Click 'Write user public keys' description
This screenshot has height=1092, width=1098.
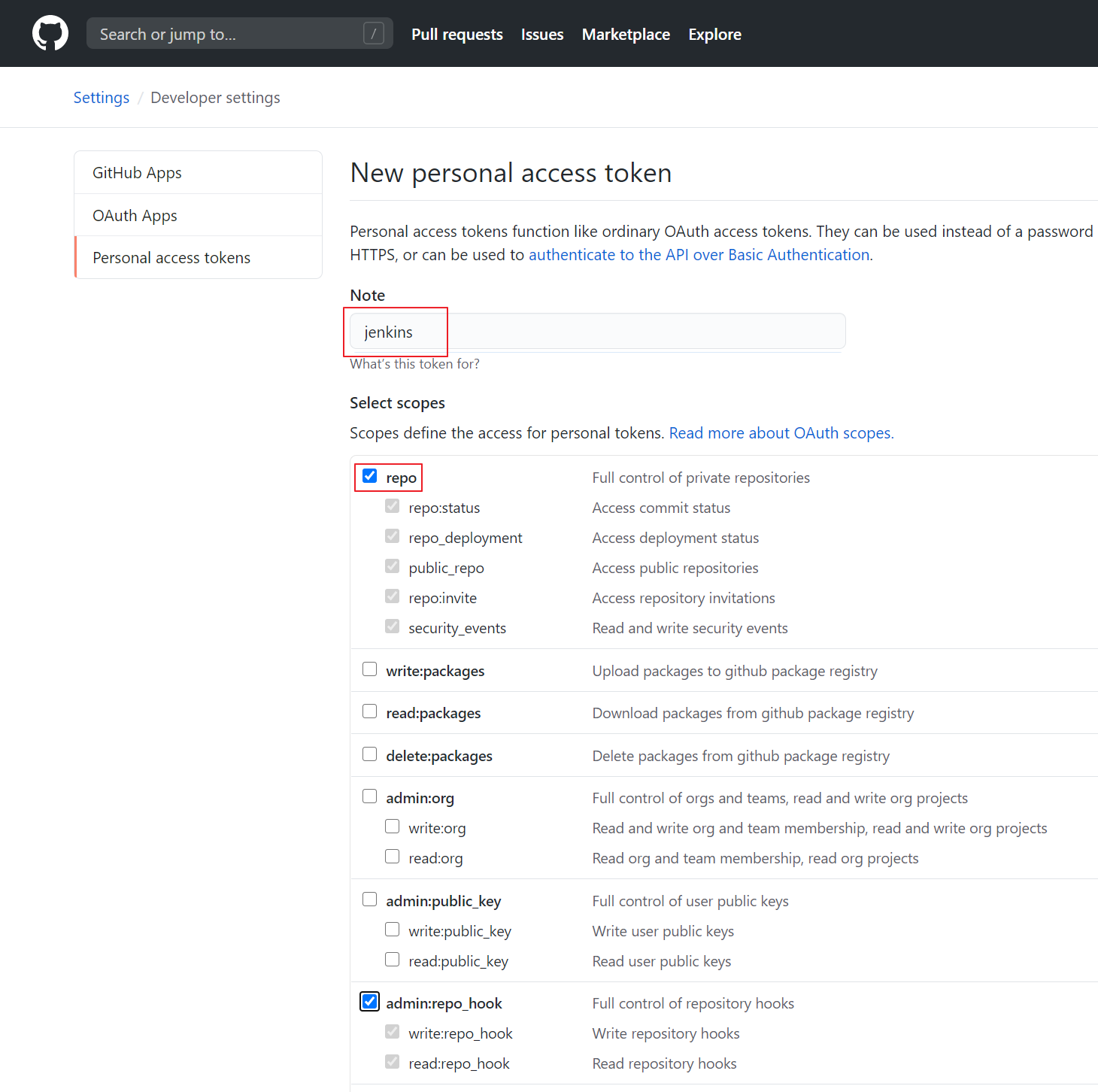pos(663,931)
